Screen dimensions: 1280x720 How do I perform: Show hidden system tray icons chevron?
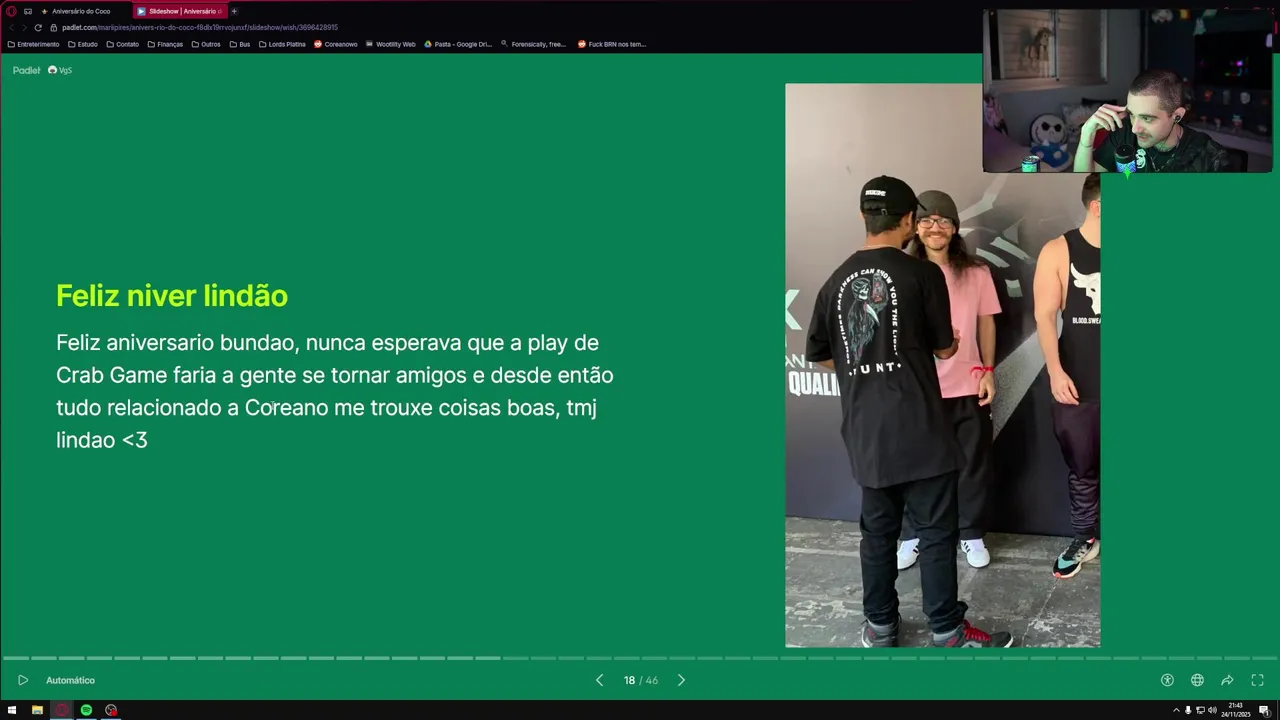1176,710
